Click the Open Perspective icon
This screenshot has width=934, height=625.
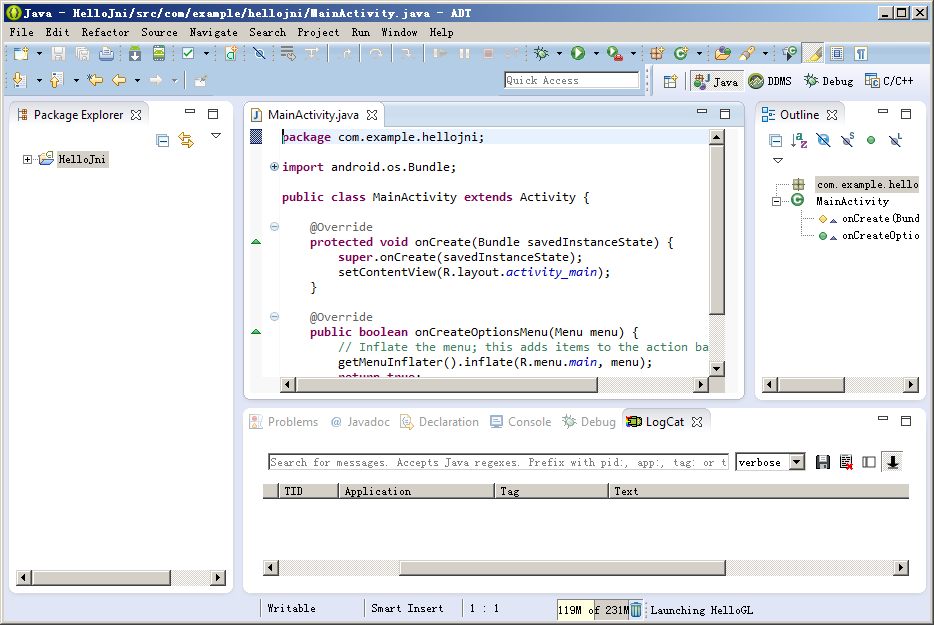tap(671, 81)
